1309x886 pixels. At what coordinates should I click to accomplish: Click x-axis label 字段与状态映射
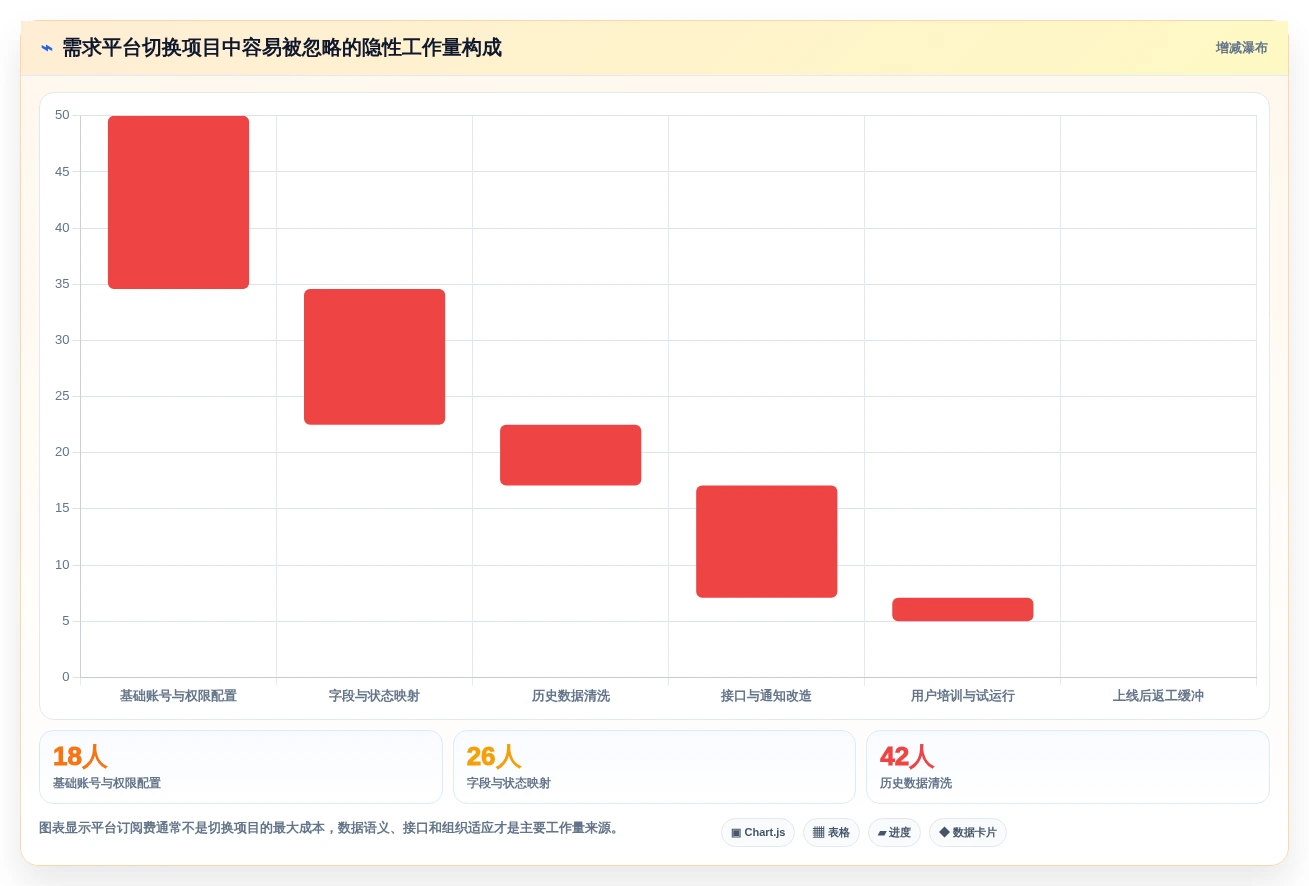tap(374, 696)
